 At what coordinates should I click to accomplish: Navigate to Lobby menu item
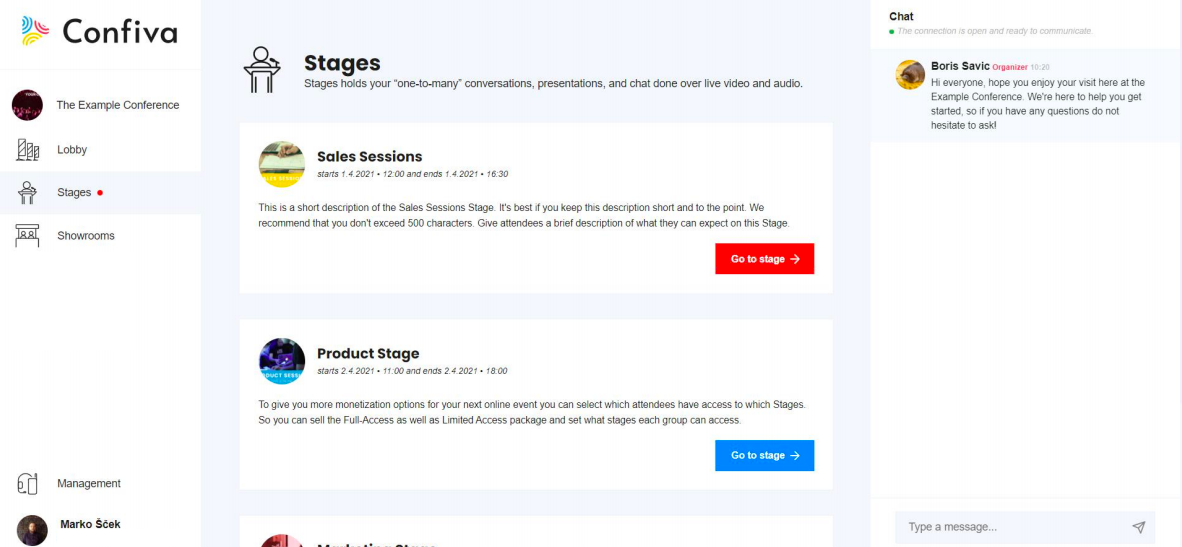(72, 150)
